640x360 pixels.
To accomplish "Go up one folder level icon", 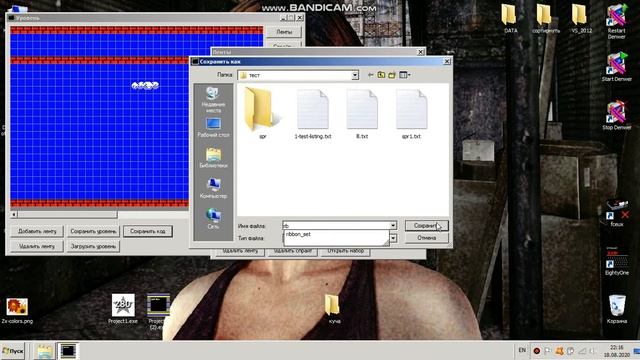I will (x=381, y=75).
